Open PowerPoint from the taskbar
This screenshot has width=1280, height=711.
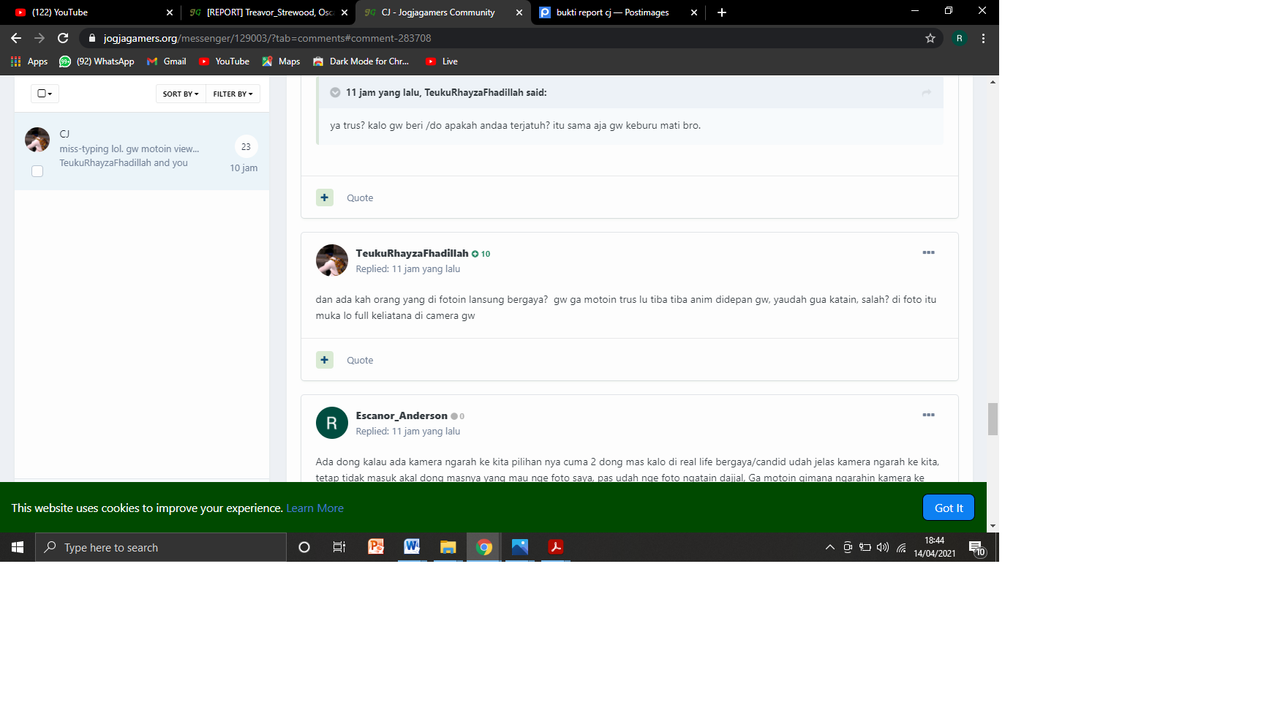[x=376, y=547]
